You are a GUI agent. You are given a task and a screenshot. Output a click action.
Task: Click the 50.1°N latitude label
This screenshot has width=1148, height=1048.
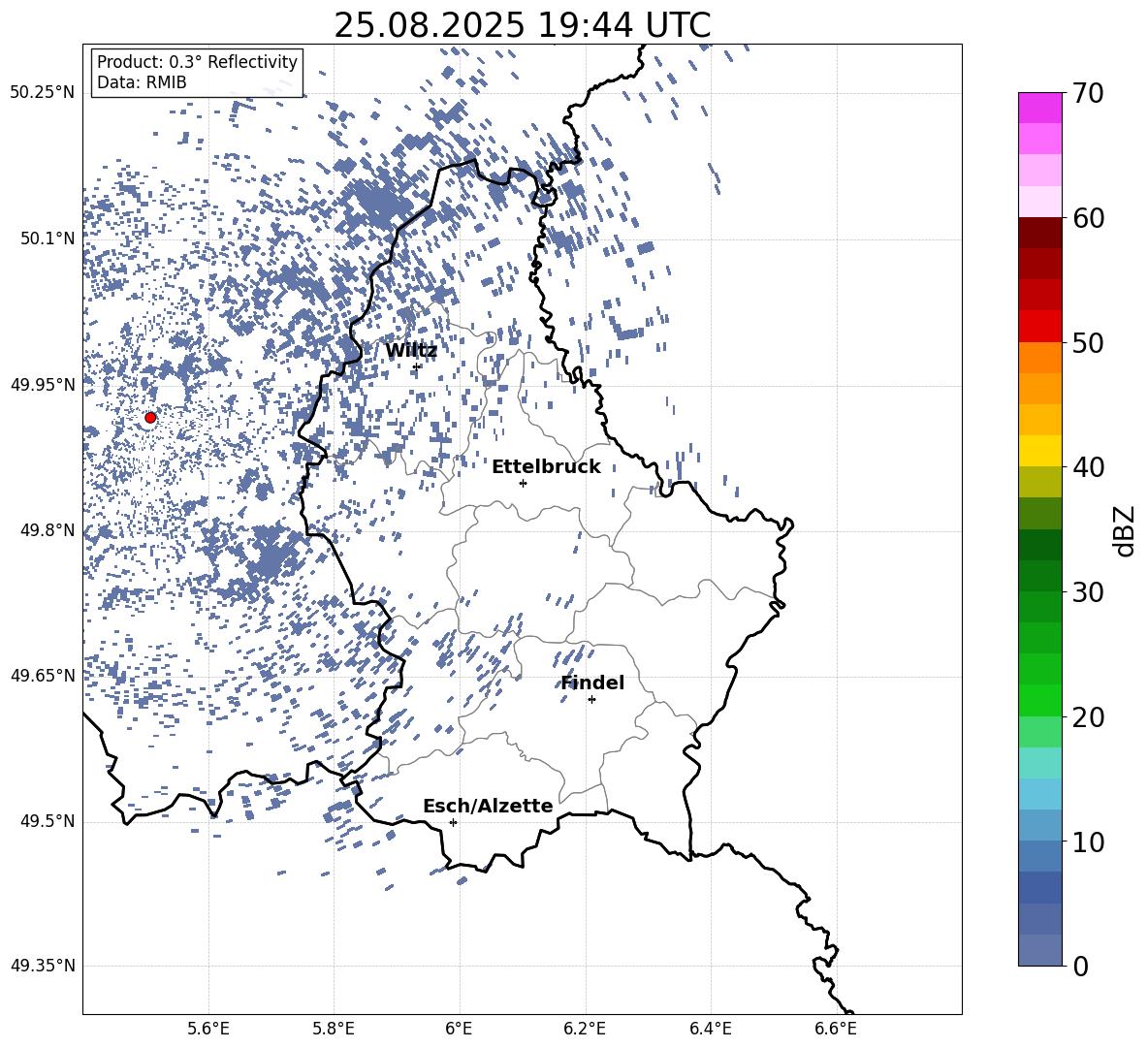click(x=48, y=238)
